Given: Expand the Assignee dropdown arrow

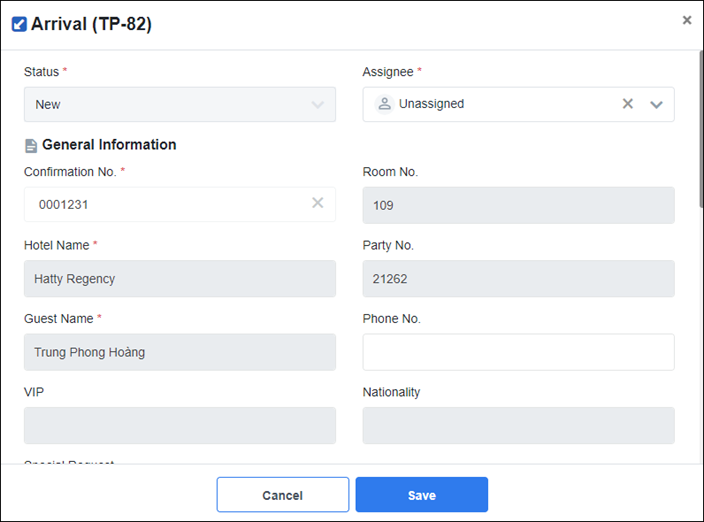Looking at the screenshot, I should (x=657, y=104).
